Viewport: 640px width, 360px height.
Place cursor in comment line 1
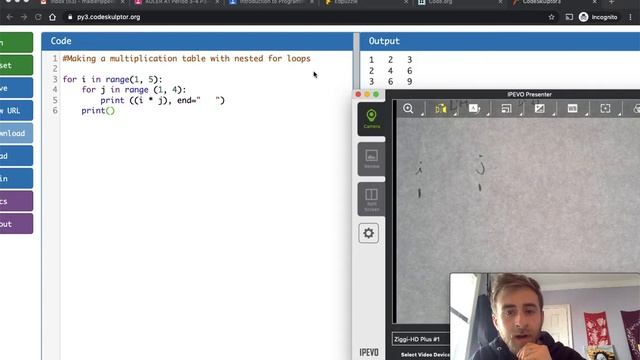pos(187,58)
